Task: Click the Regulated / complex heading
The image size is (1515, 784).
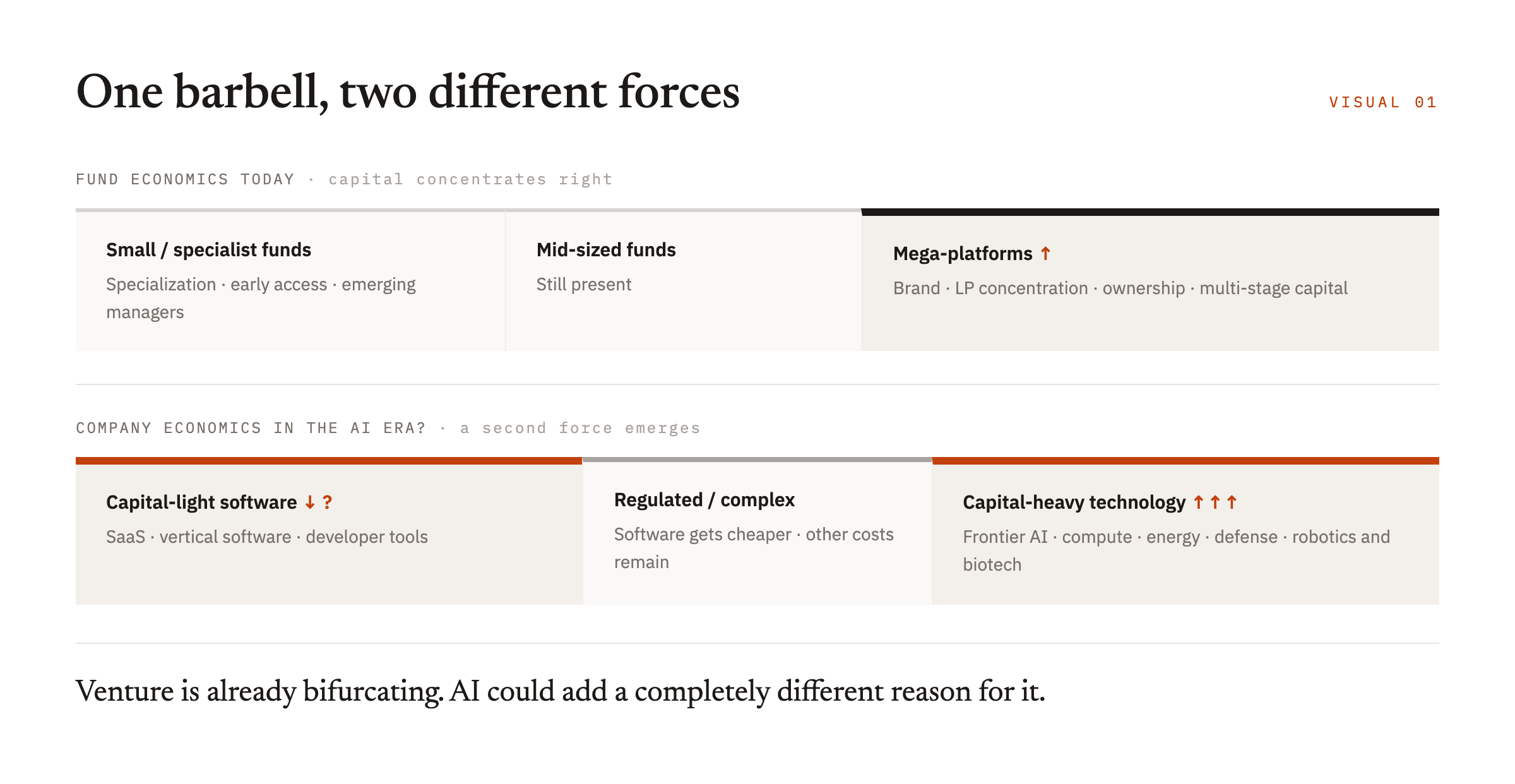Action: tap(704, 500)
